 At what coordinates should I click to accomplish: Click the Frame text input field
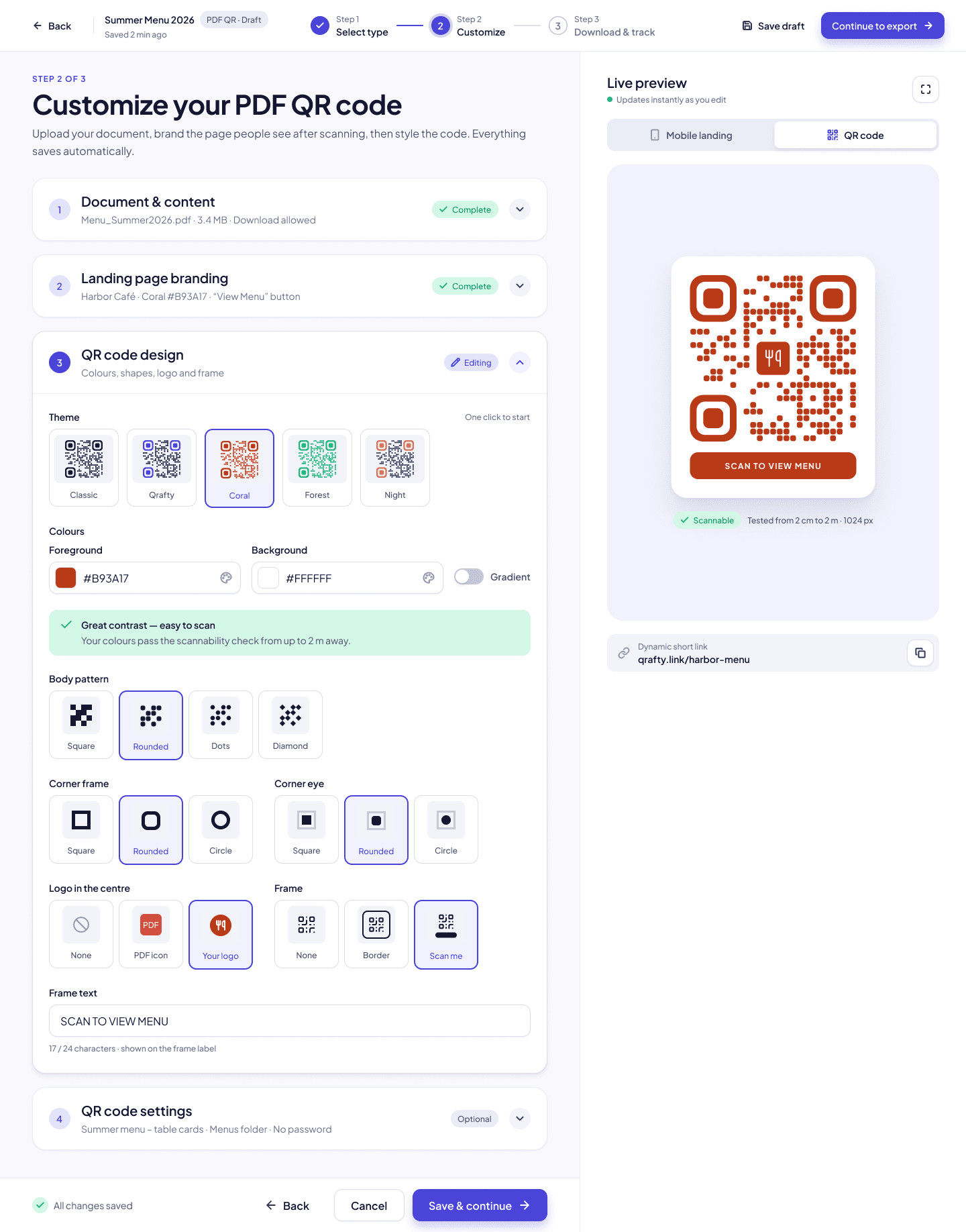click(290, 1021)
